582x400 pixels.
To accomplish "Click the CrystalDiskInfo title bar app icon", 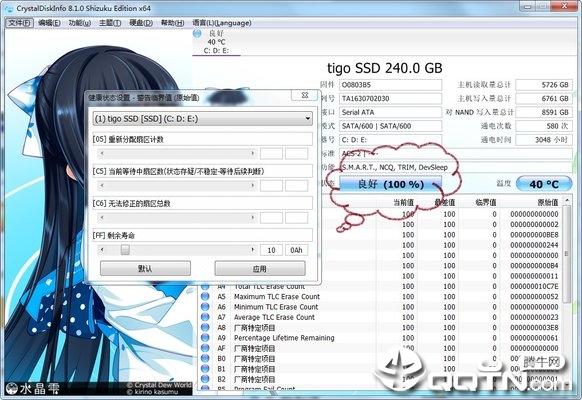I will 10,8.
